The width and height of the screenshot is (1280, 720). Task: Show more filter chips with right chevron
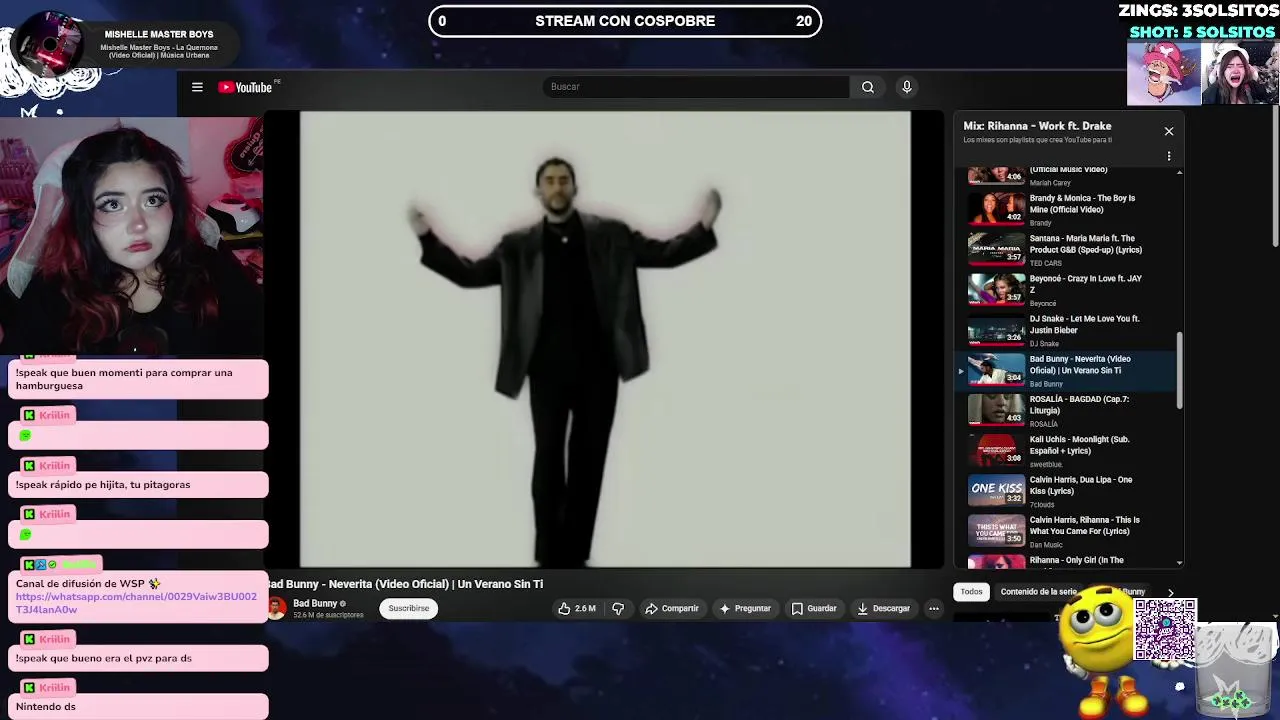1170,593
